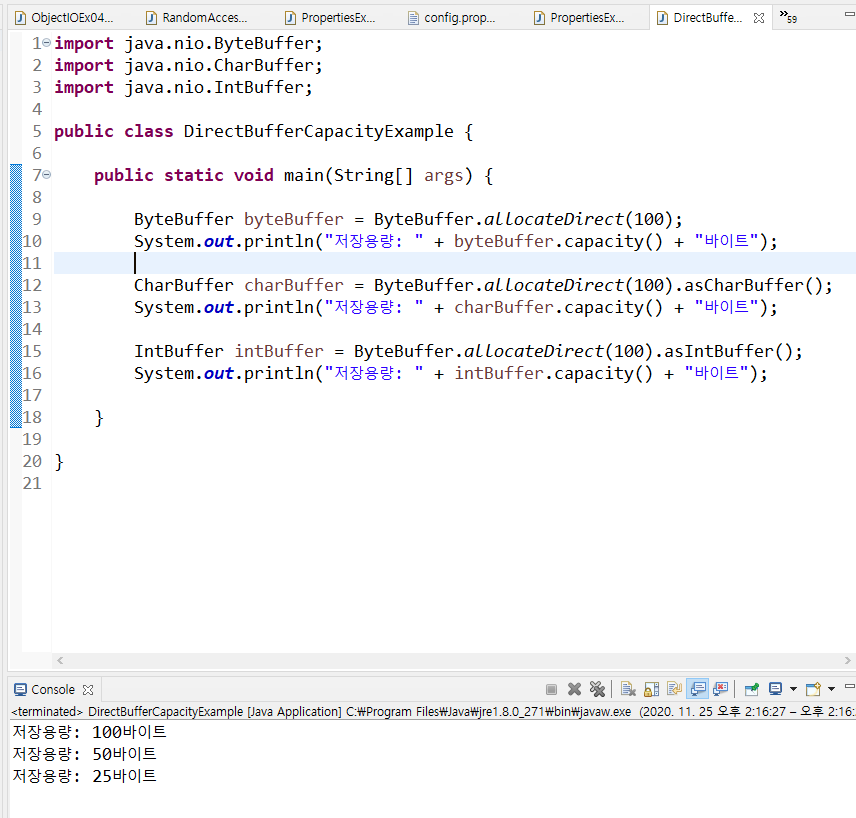Pin the console view
Screen dimensions: 856x818
point(752,690)
